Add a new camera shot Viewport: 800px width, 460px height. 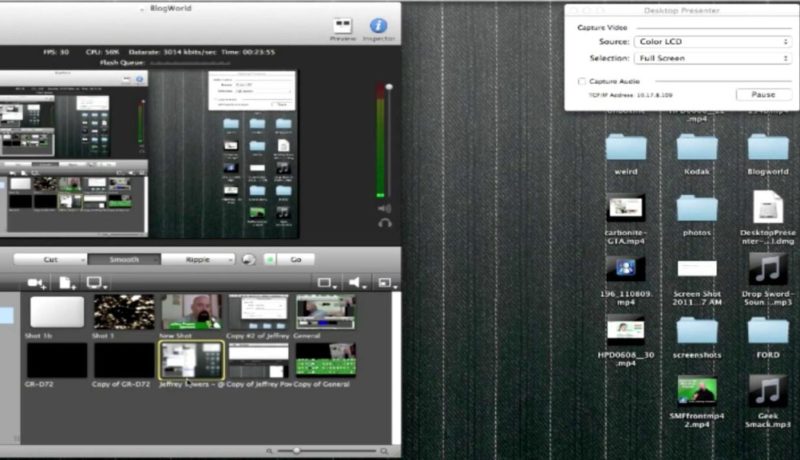37,283
